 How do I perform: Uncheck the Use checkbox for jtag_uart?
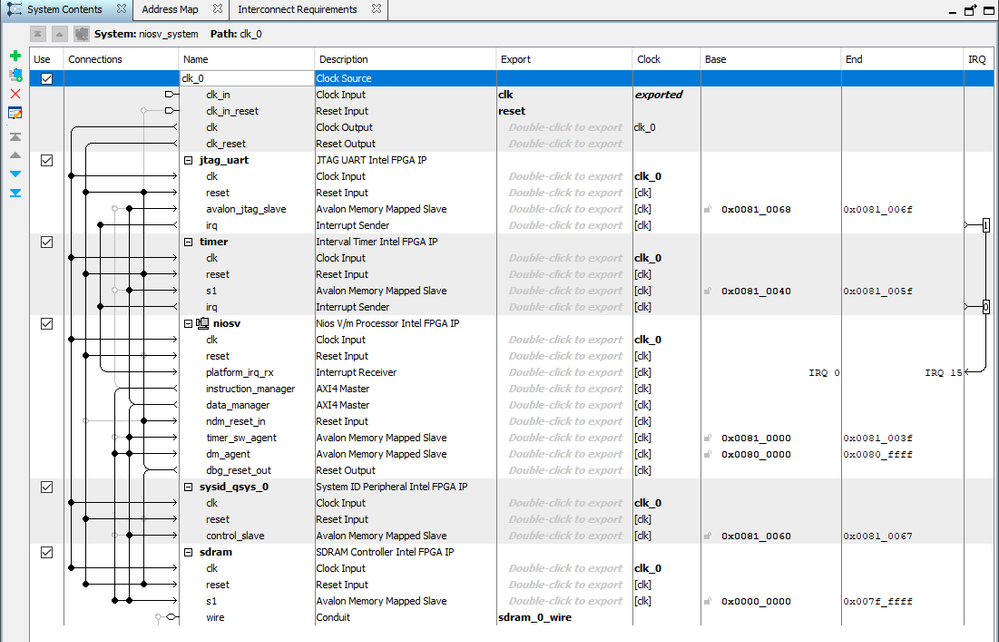47,160
